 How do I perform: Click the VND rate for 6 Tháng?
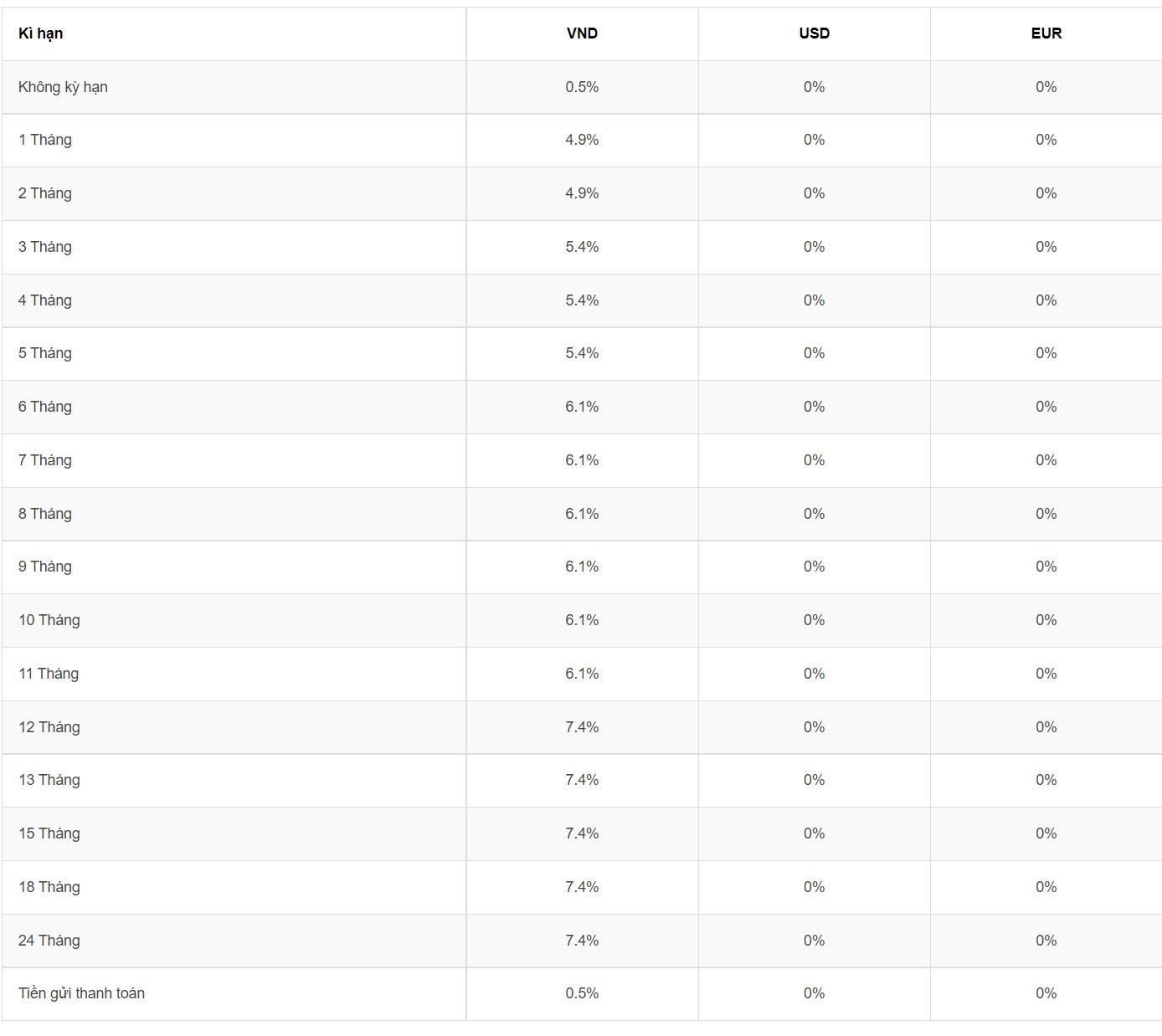[x=582, y=407]
